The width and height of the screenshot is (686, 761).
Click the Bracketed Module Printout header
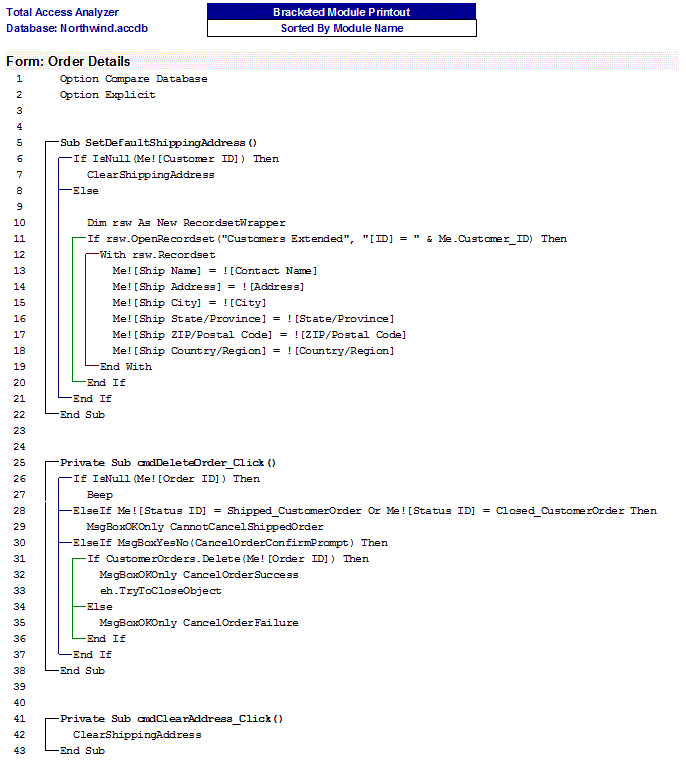(341, 12)
